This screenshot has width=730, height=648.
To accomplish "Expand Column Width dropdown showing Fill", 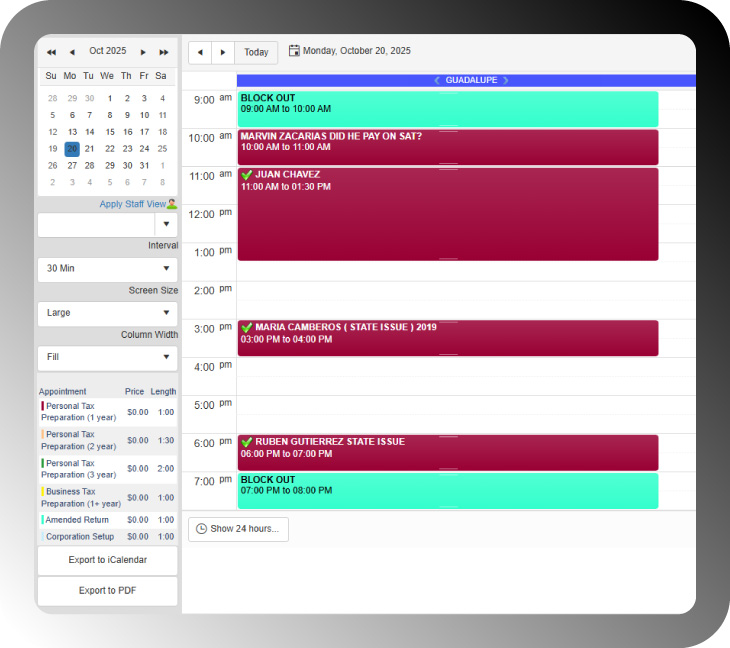I will 107,357.
